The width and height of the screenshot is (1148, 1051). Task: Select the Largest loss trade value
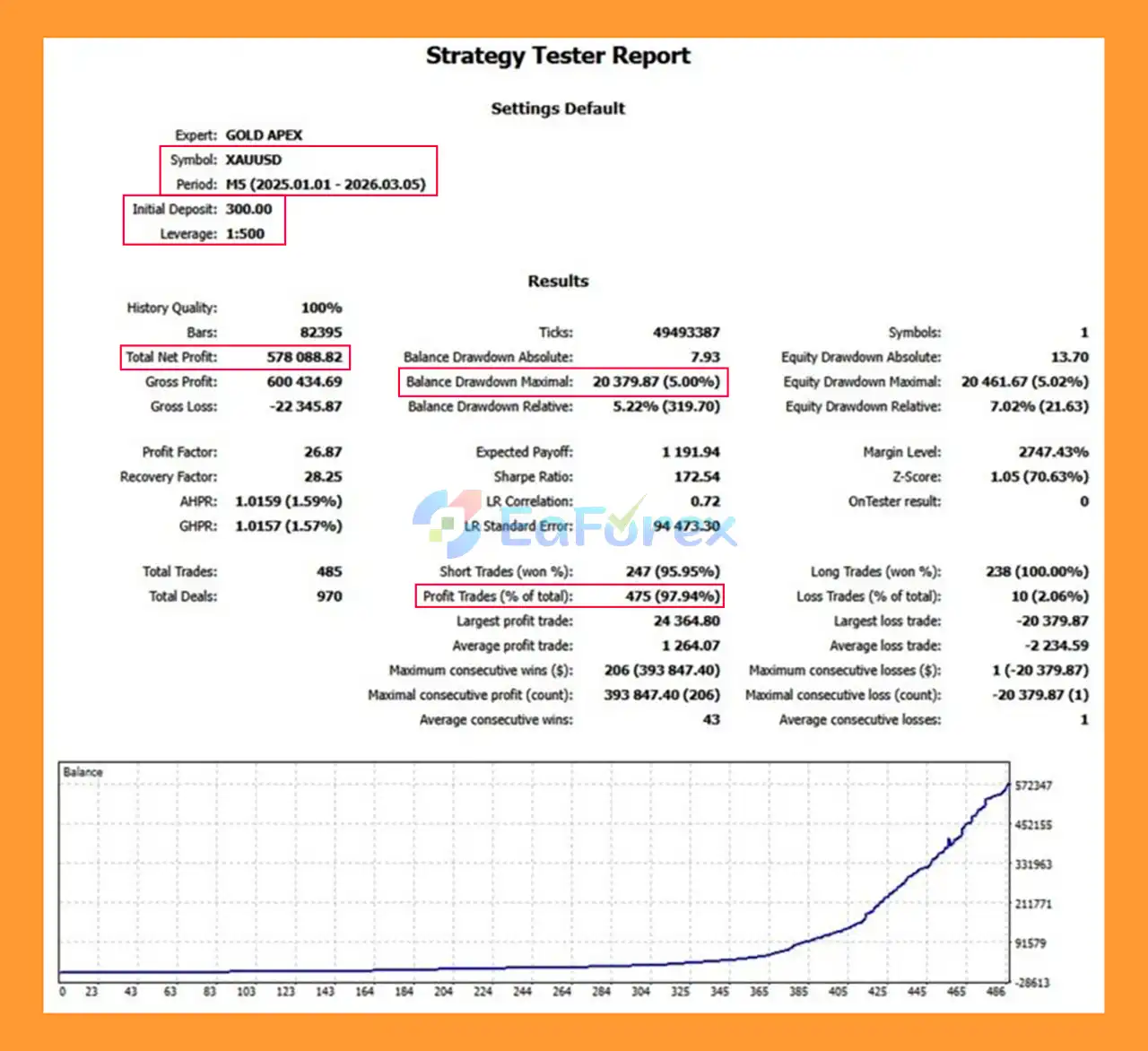pyautogui.click(x=1052, y=621)
